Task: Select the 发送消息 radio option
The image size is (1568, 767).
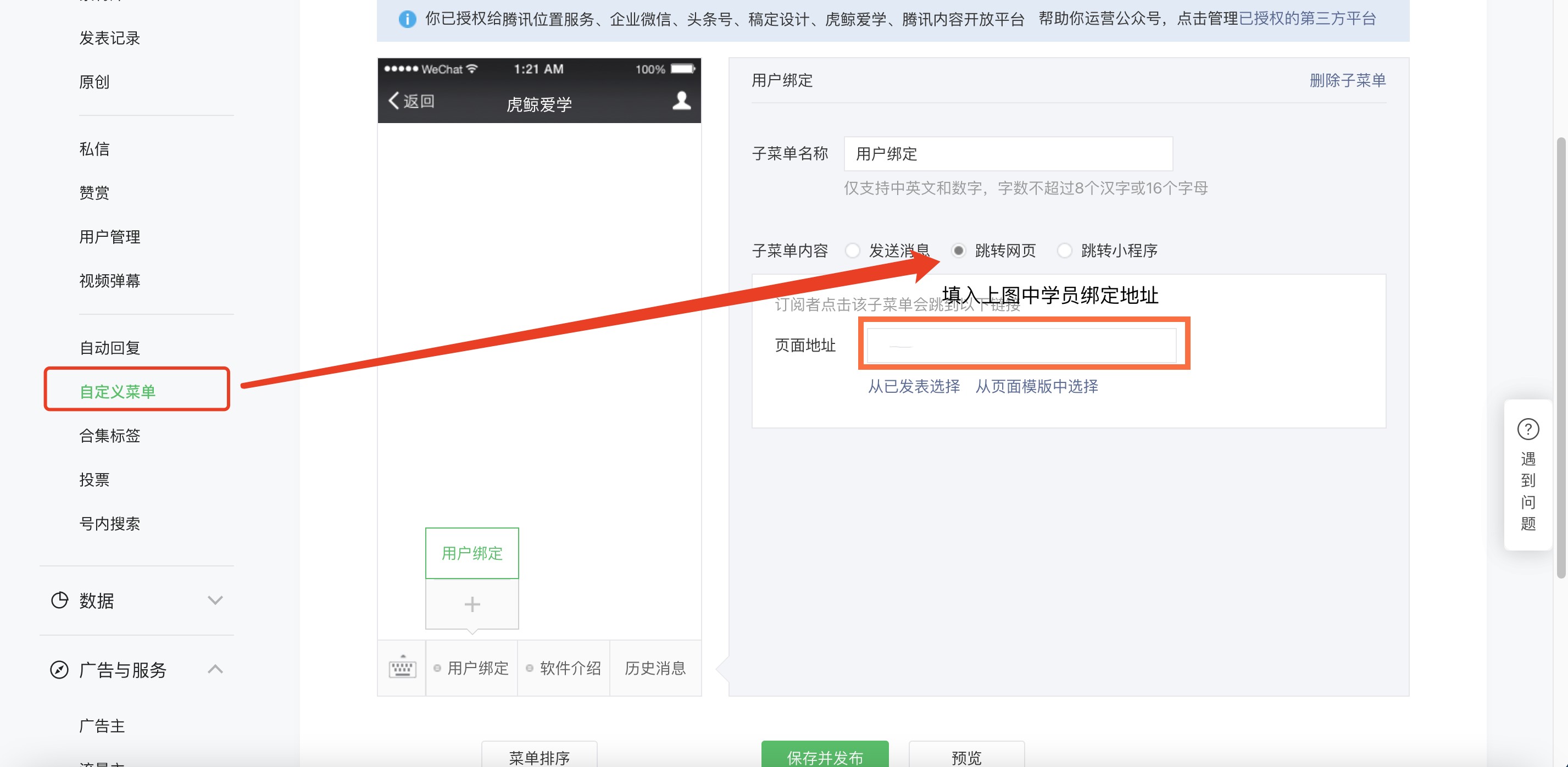Action: coord(852,250)
